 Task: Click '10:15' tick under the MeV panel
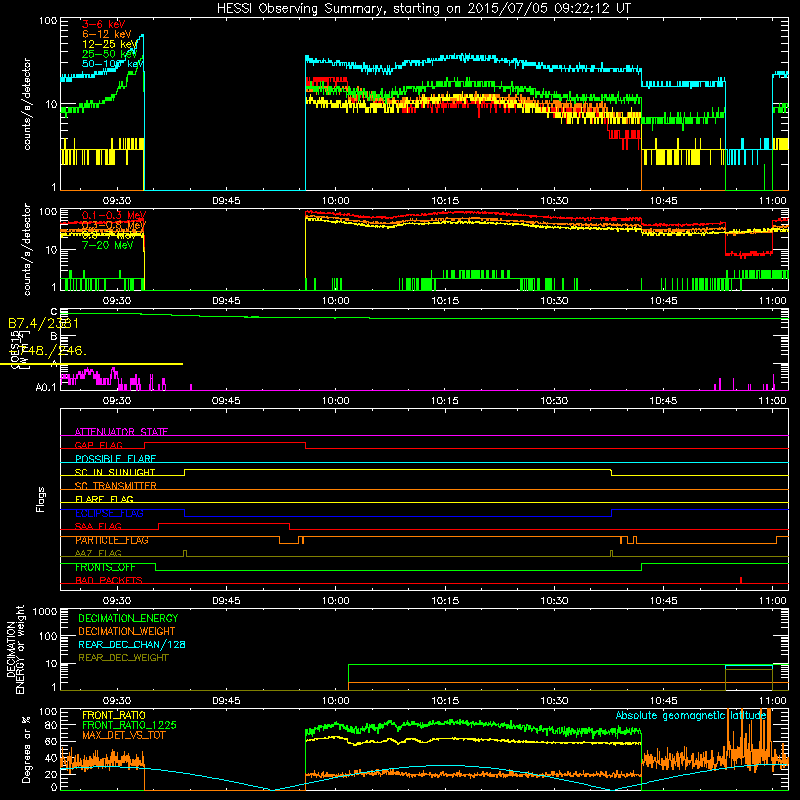point(445,301)
